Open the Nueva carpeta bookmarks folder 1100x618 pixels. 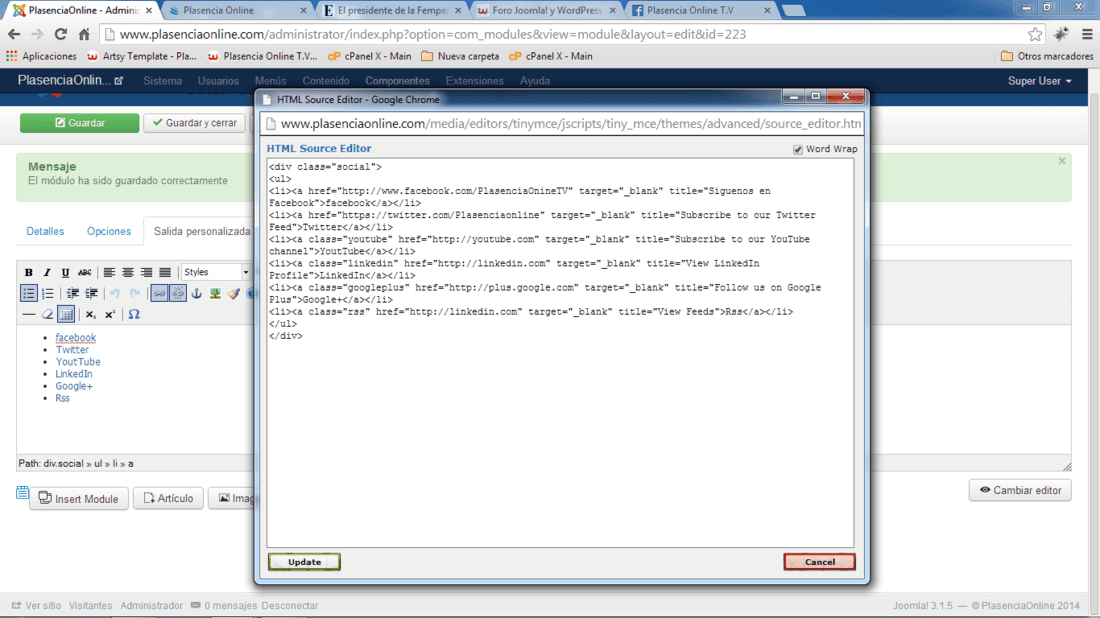tap(460, 56)
